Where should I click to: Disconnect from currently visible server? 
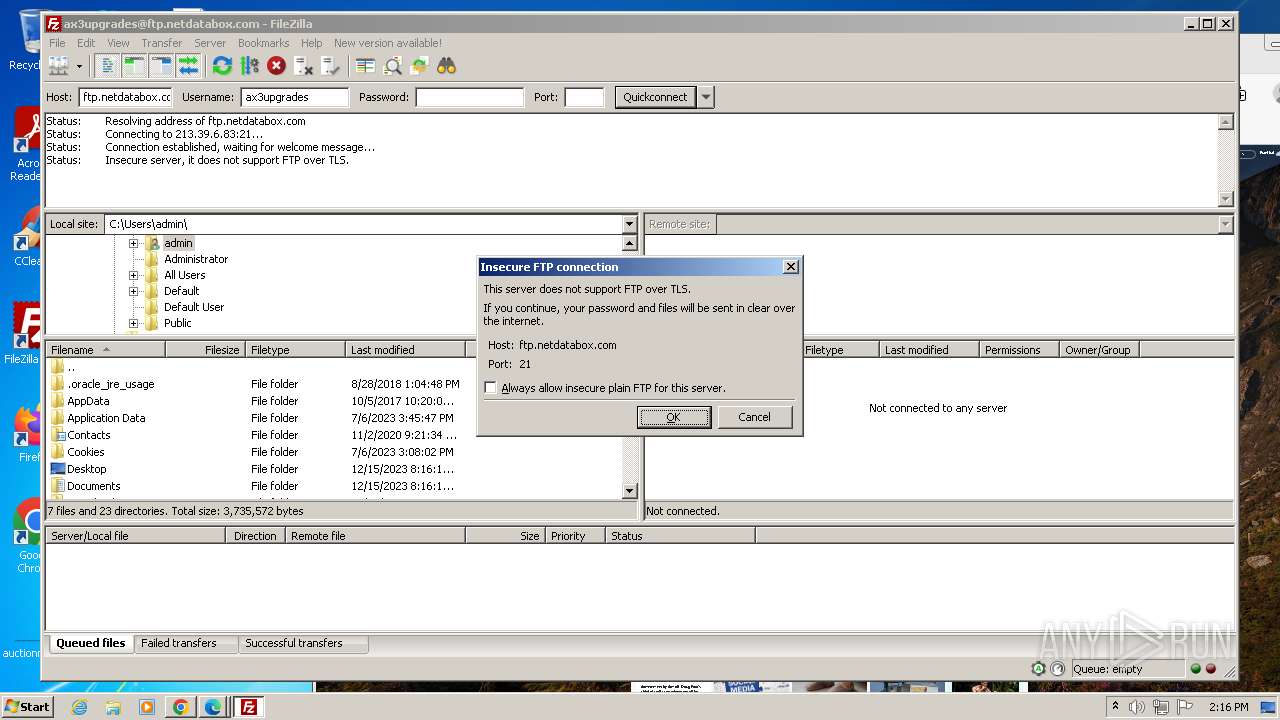pos(303,66)
